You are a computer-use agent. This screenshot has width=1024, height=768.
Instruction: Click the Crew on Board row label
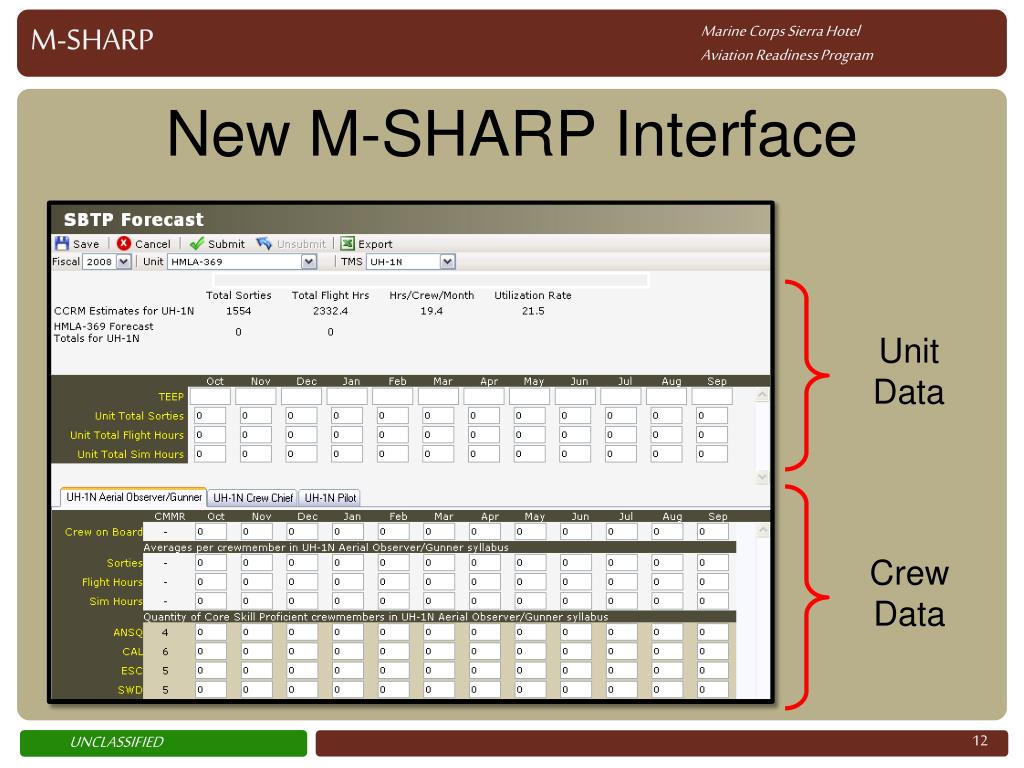point(103,532)
